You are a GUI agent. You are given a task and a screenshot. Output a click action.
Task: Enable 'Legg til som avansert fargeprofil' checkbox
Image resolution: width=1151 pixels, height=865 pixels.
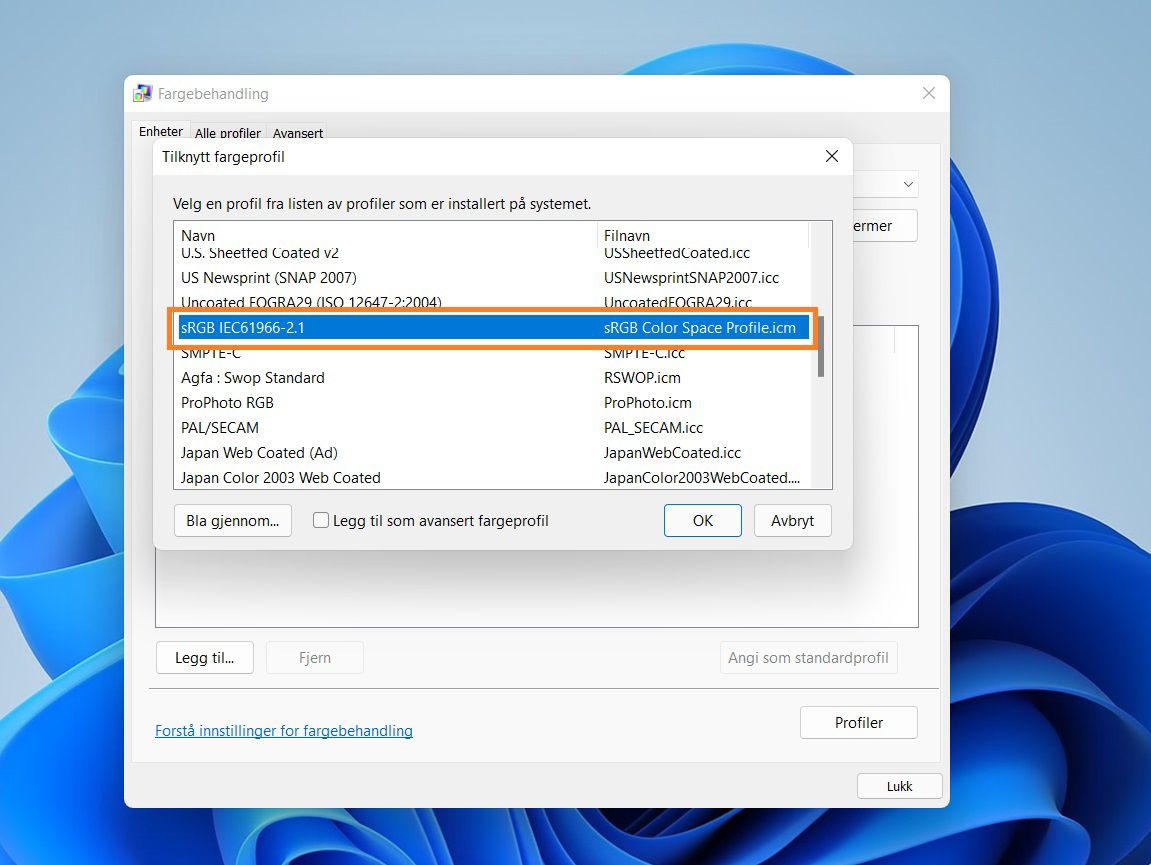321,520
